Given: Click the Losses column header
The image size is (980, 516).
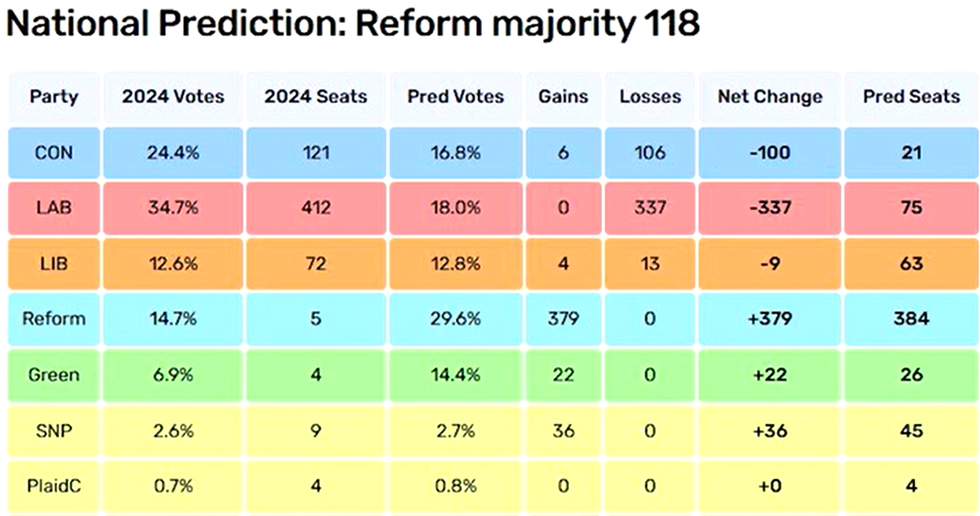Looking at the screenshot, I should 650,97.
